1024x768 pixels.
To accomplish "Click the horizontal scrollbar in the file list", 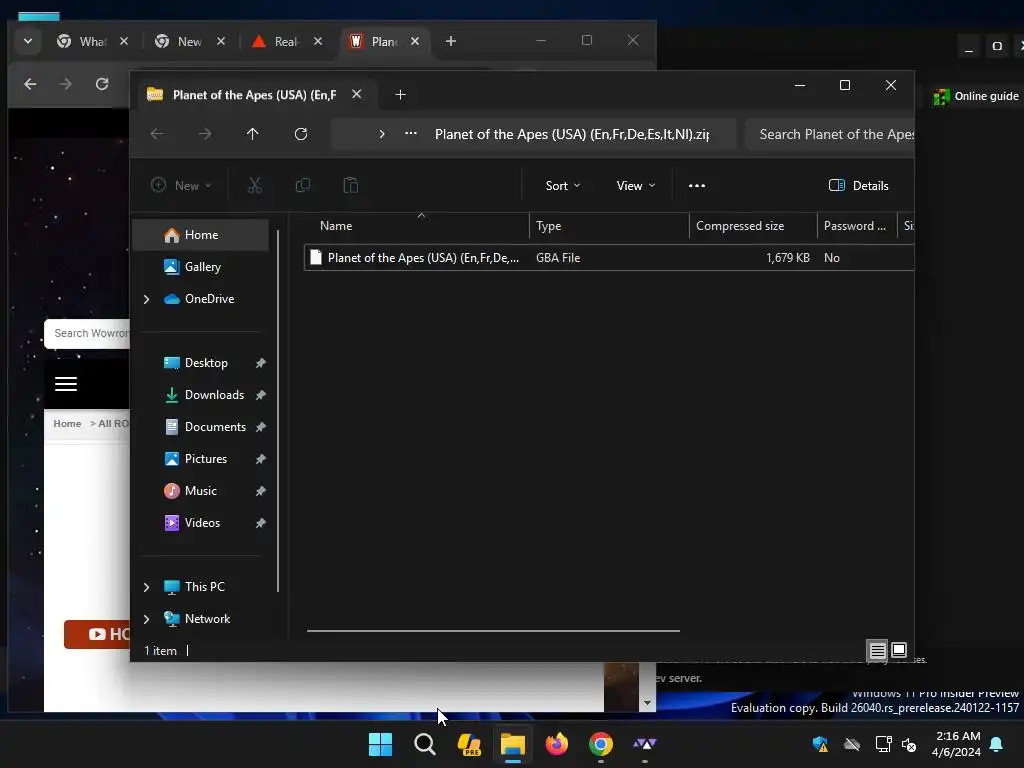I will pyautogui.click(x=493, y=631).
